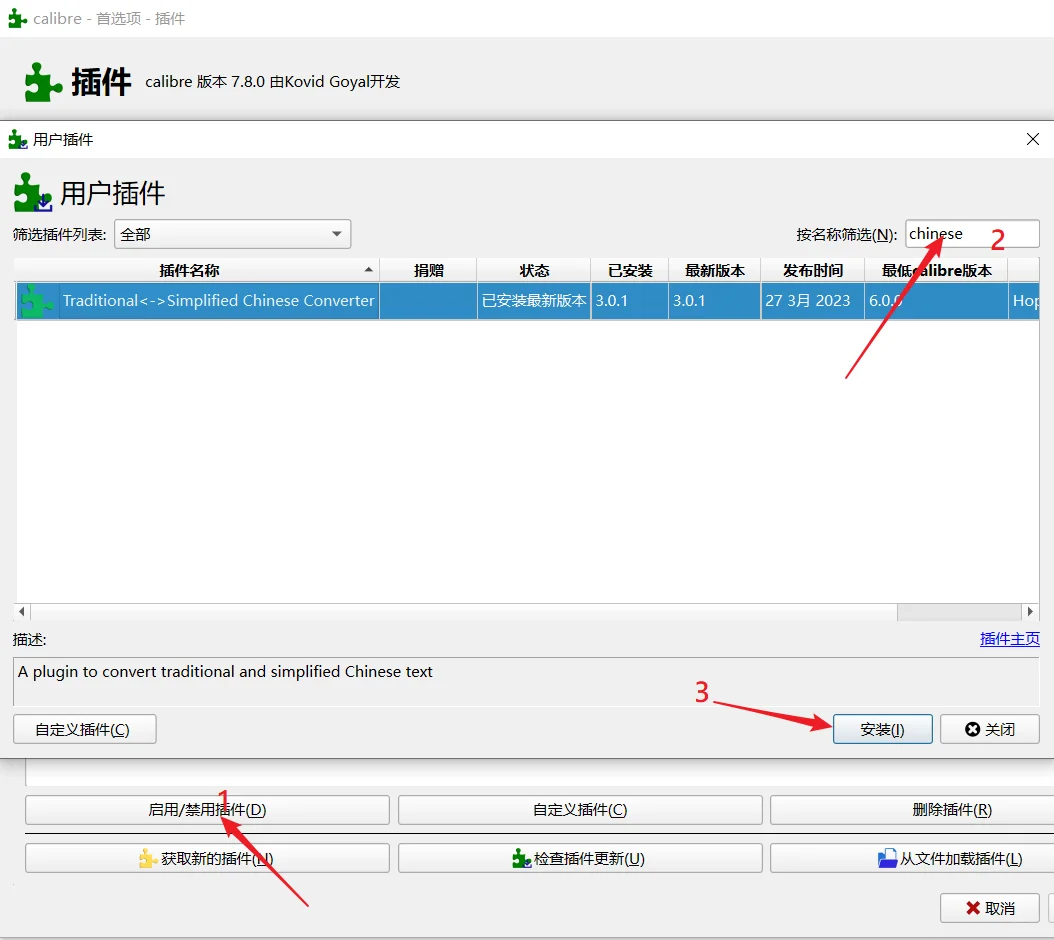Click the 检查插件更新(U) button

coord(580,858)
